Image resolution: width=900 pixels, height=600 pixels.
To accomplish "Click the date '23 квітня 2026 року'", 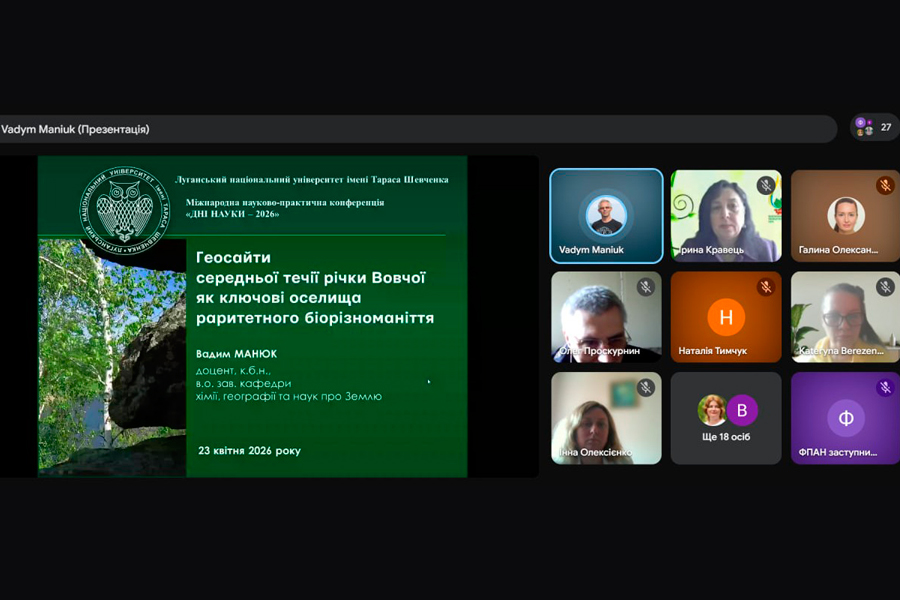I will tap(249, 451).
